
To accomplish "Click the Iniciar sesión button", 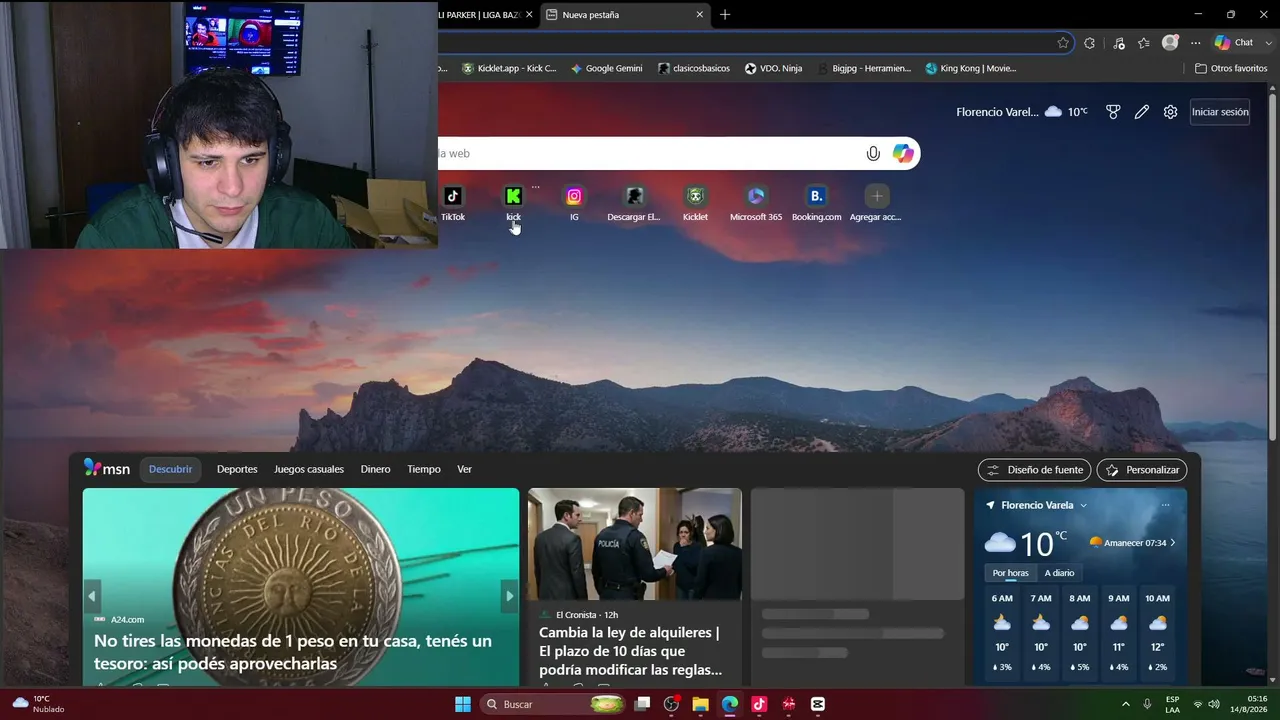I will click(1220, 112).
